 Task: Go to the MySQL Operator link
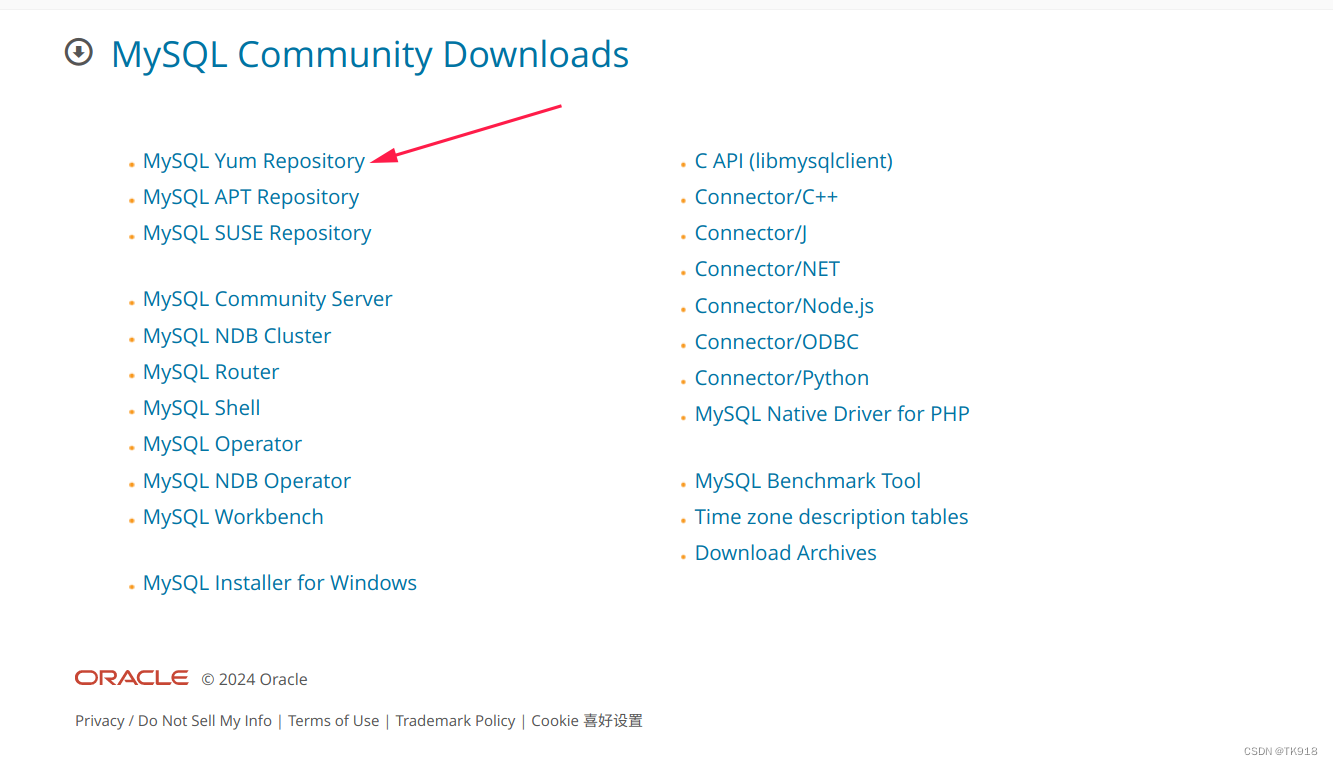pyautogui.click(x=222, y=444)
